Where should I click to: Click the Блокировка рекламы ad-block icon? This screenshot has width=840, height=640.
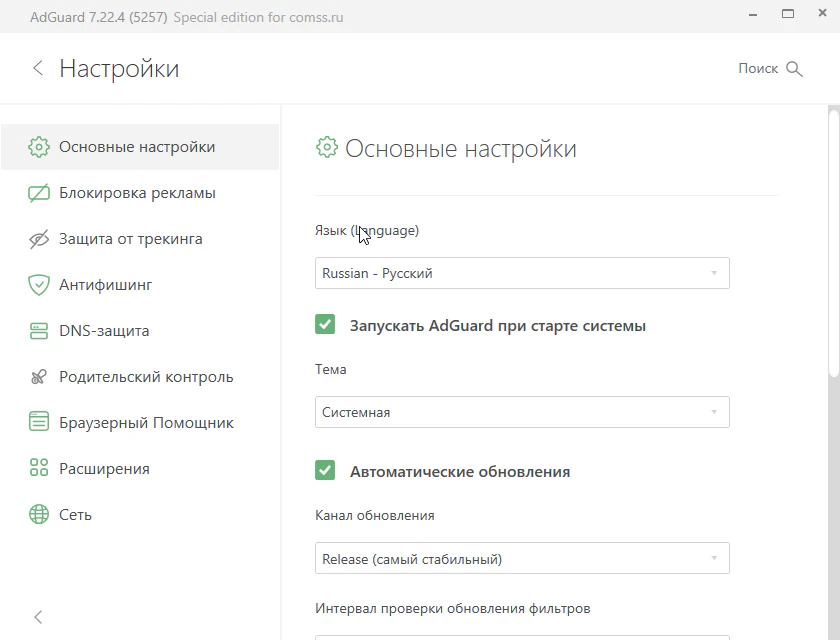pos(39,193)
